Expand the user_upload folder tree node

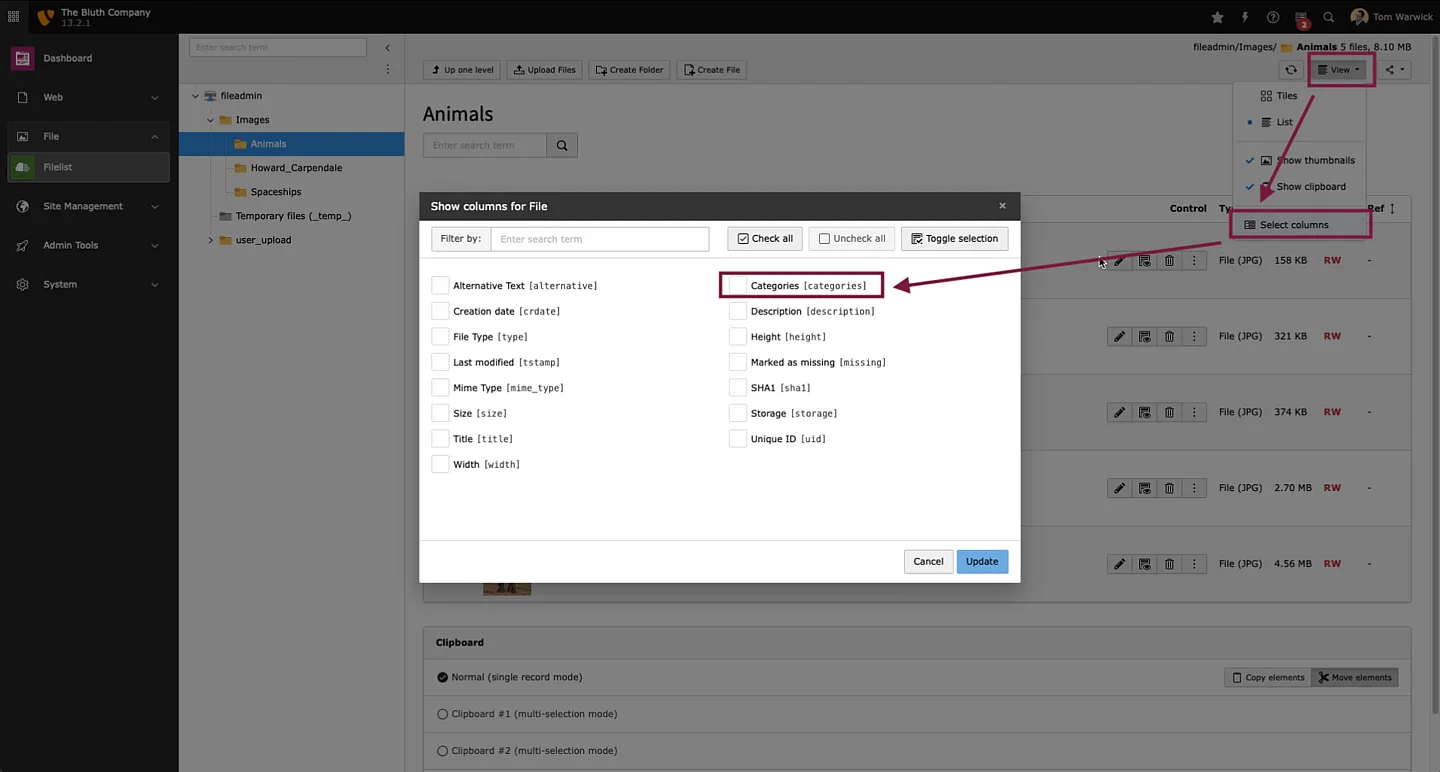click(x=210, y=240)
